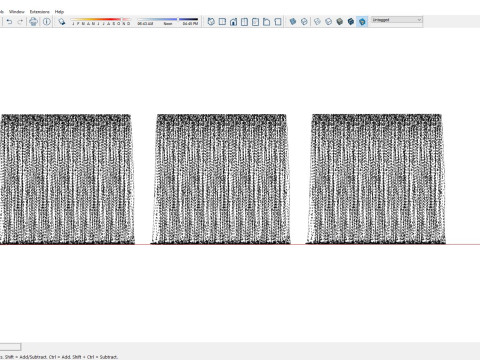Click the 04:45 PM sunset time label
The height and width of the screenshot is (360, 480).
(x=190, y=24)
